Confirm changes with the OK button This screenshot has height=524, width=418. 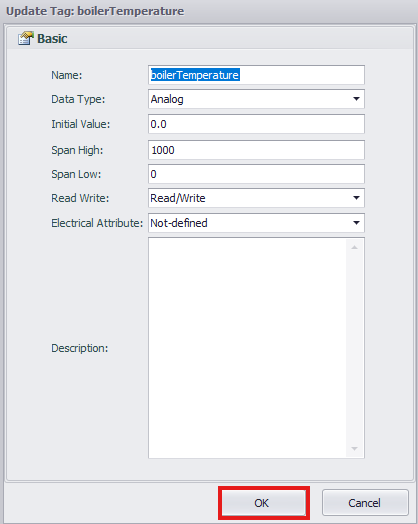[264, 503]
